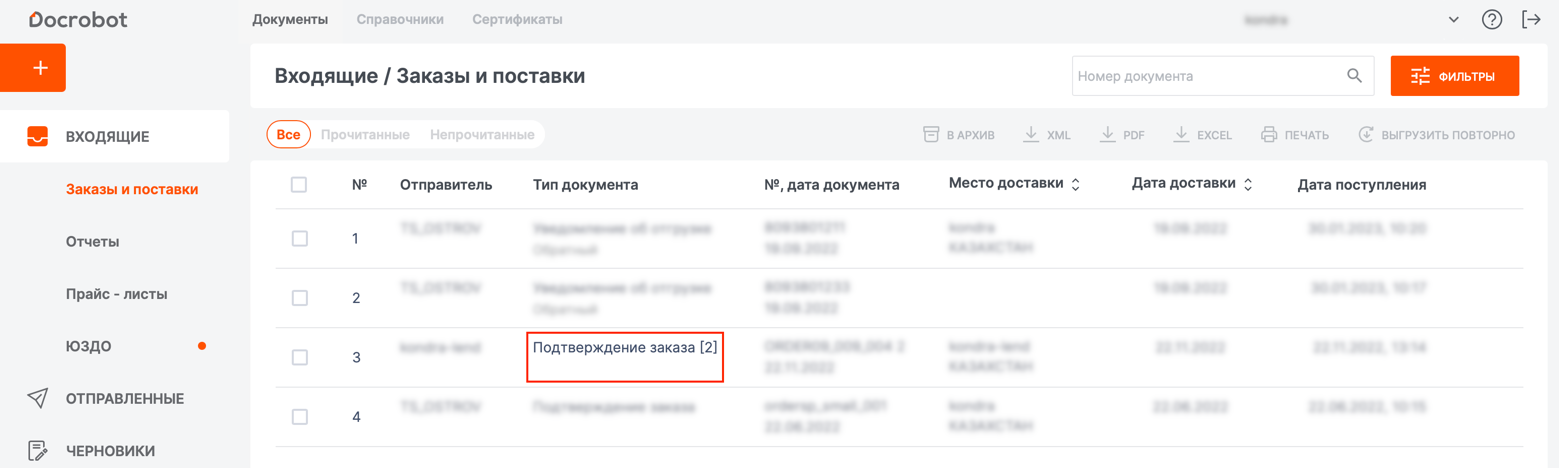This screenshot has width=1559, height=468.
Task: Click the help question mark icon
Action: click(1491, 20)
